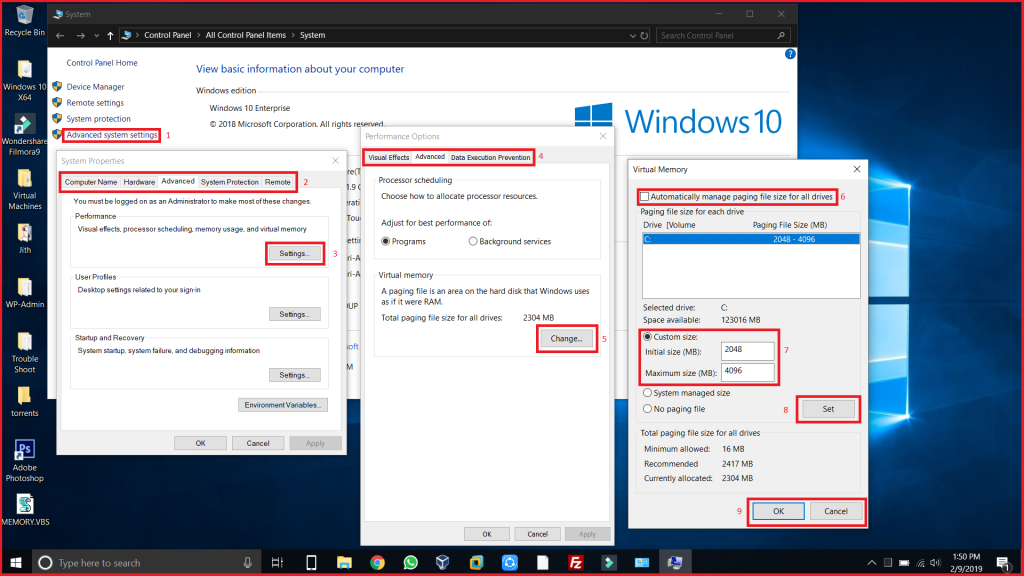Open Advanced system settings link
Screen dimensions: 1024x576
tap(112, 135)
